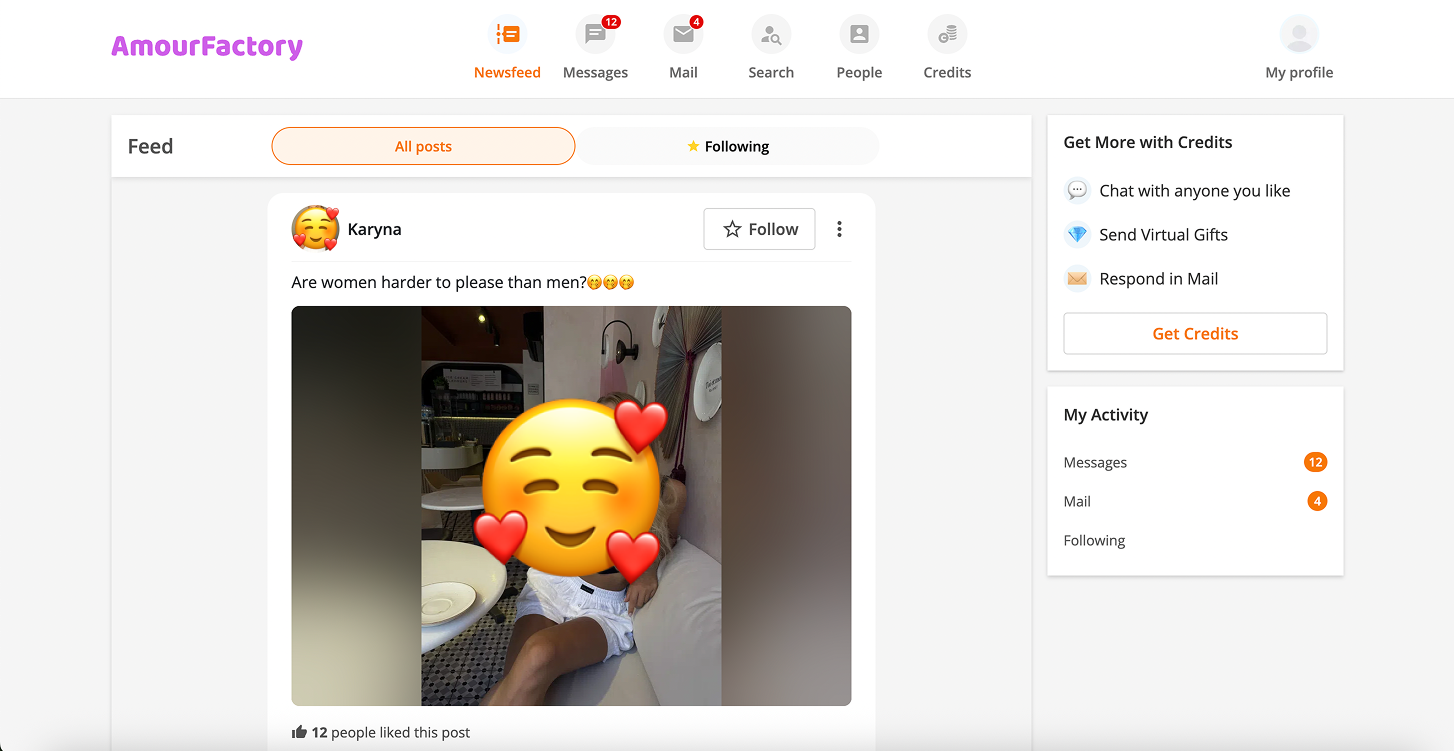Open the People contacts icon
This screenshot has width=1454, height=751.
tap(859, 33)
